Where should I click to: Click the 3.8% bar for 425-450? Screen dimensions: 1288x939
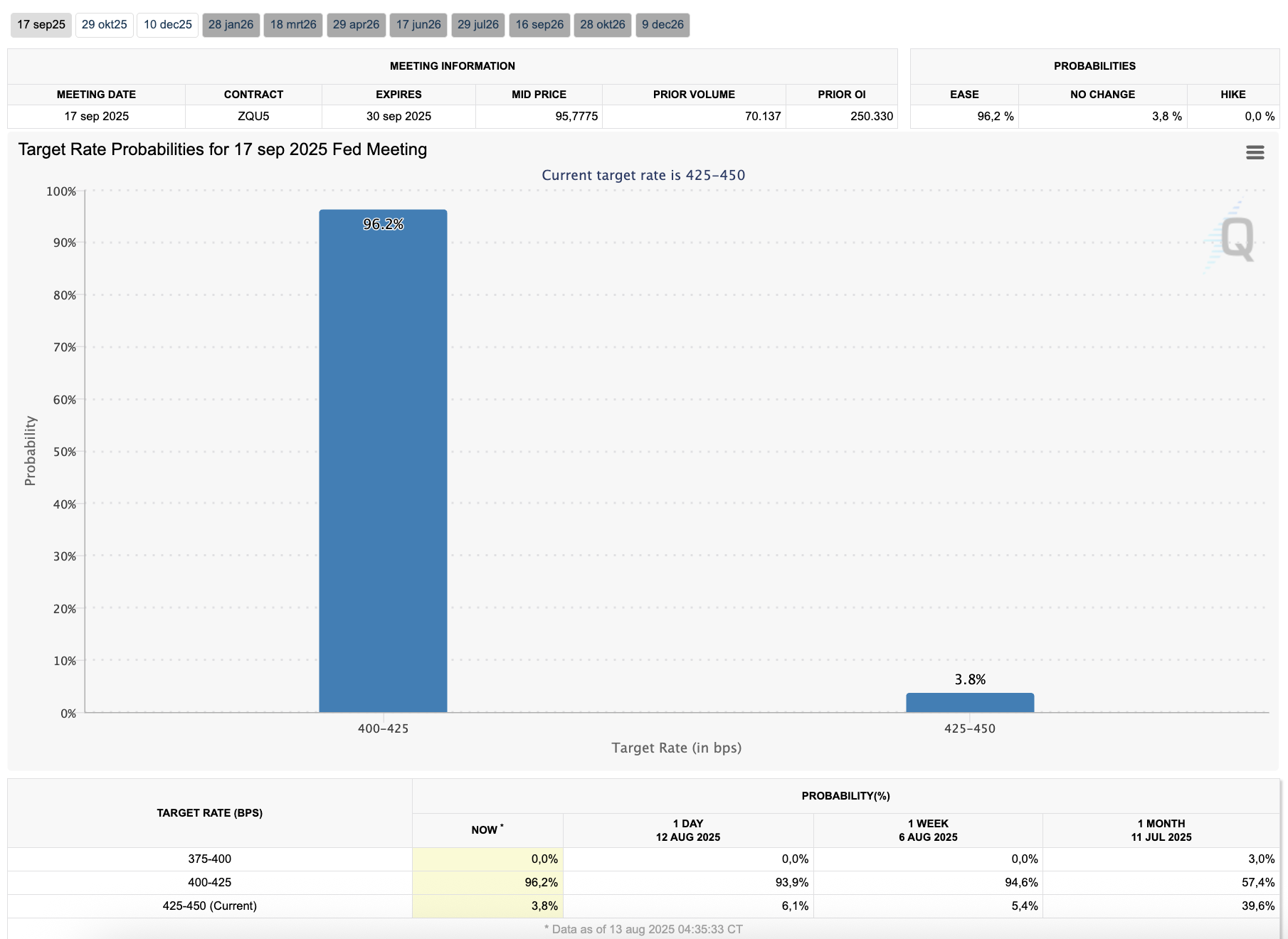(969, 703)
